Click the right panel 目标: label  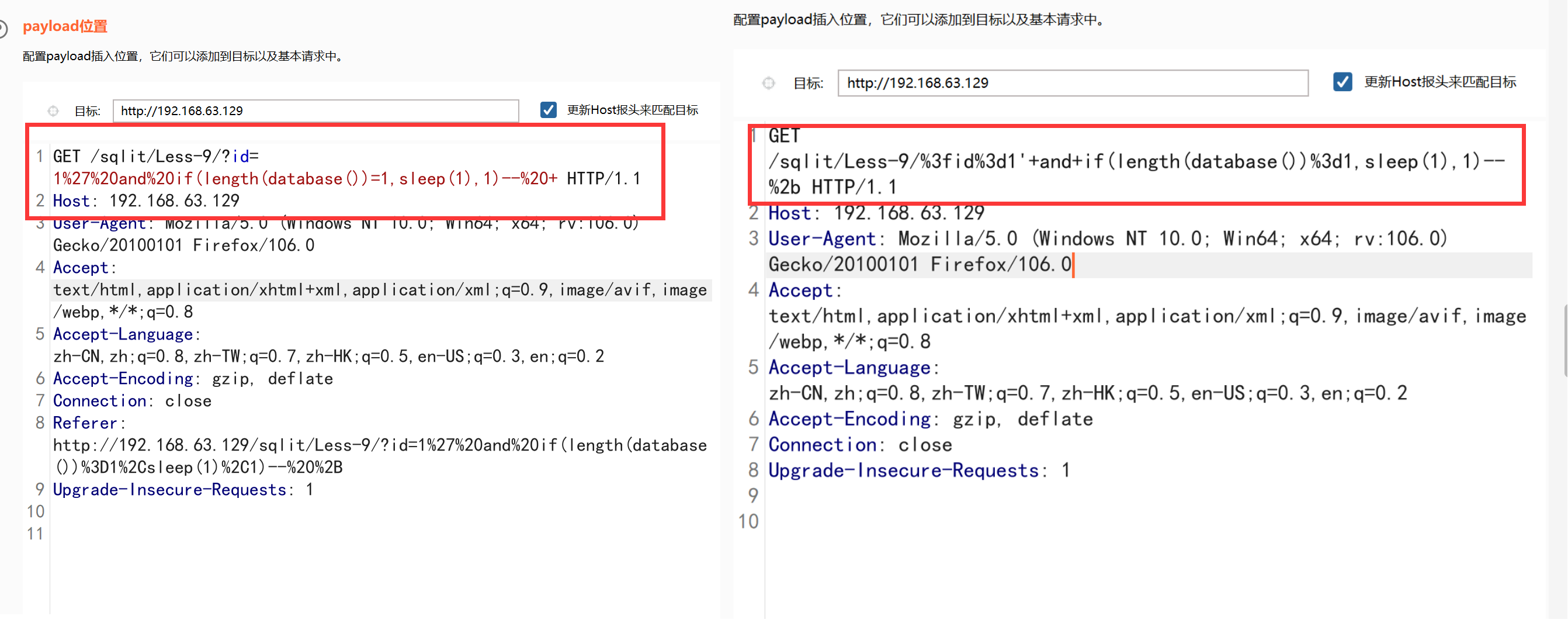[808, 84]
